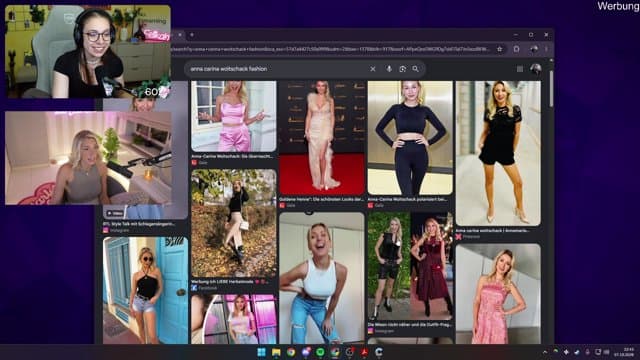Open the pink patterned dress image
Viewport: 640px width, 360px height.
click(x=498, y=294)
